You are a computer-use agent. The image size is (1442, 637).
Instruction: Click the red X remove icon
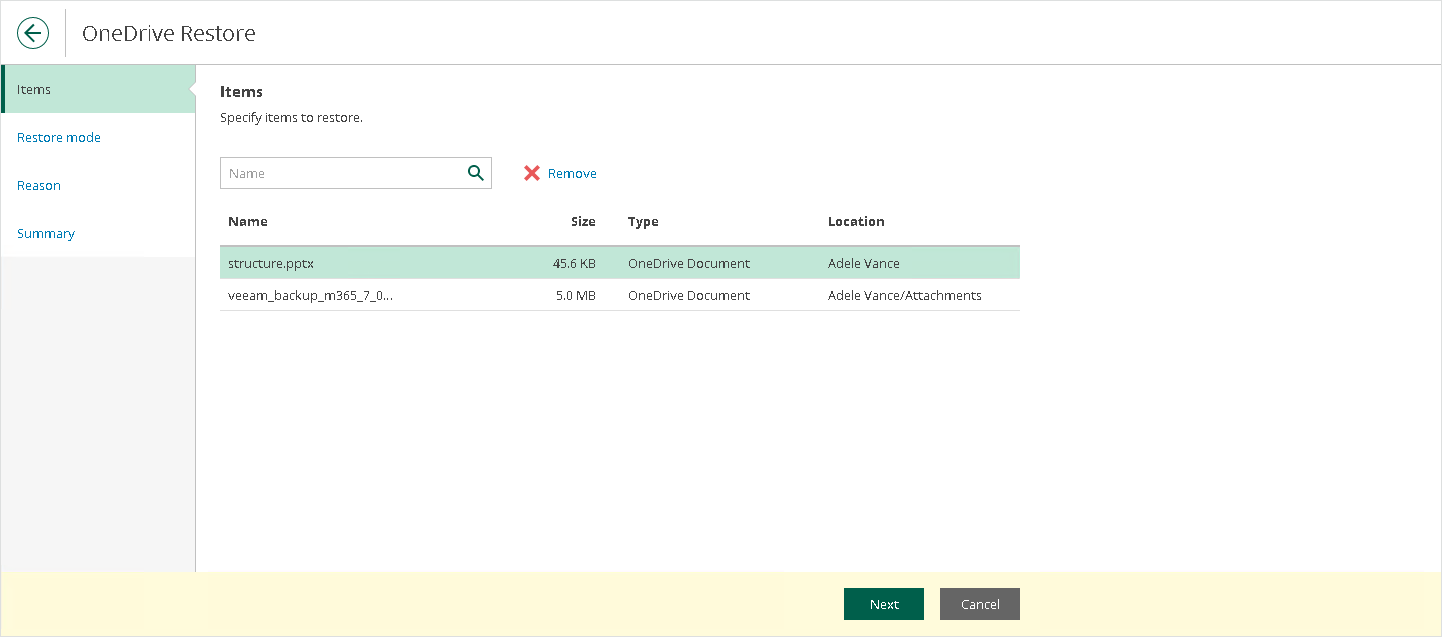(x=532, y=173)
